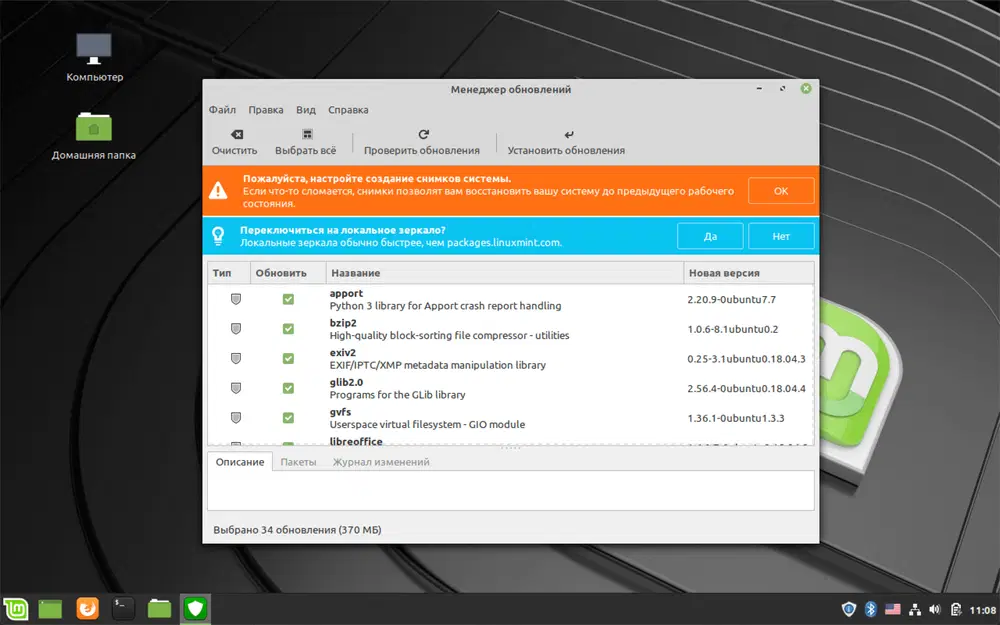Uncheck the bzip2 update checkbox
This screenshot has width=1000, height=625.
click(289, 328)
